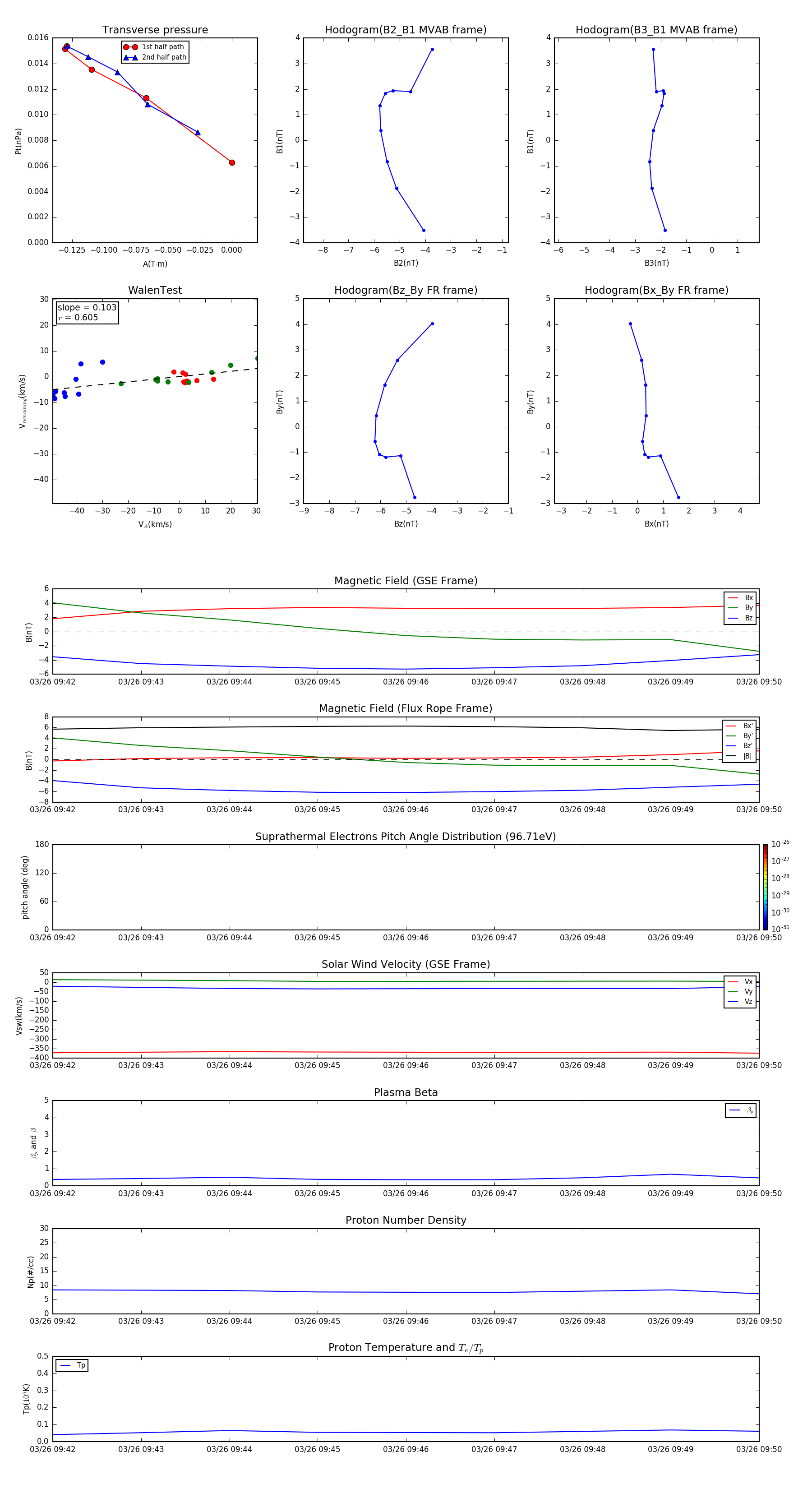Select "Vy" in the solar wind legend
Image resolution: width=812 pixels, height=1489 pixels.
point(740,992)
